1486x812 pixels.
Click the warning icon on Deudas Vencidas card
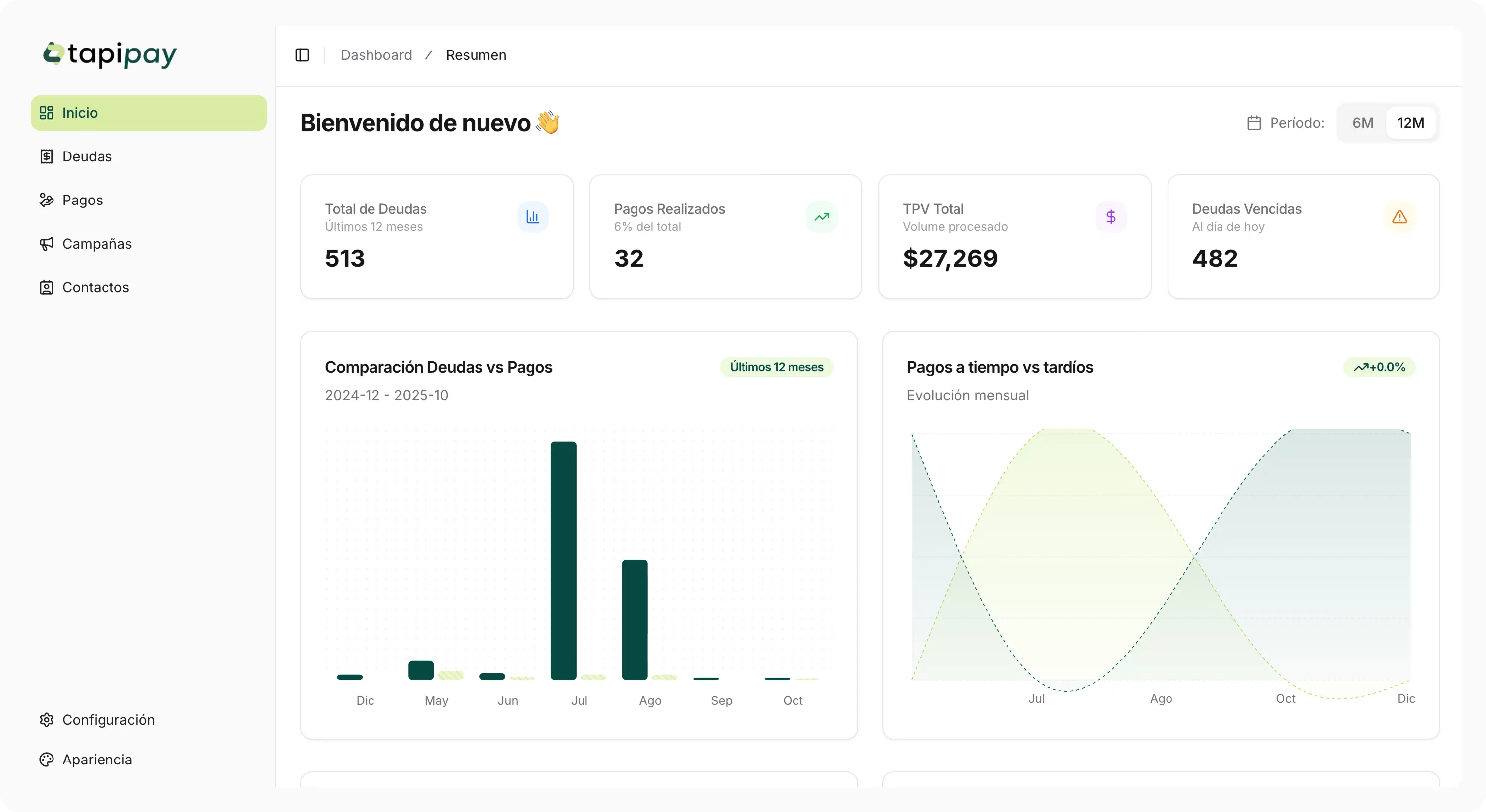[x=1400, y=217]
